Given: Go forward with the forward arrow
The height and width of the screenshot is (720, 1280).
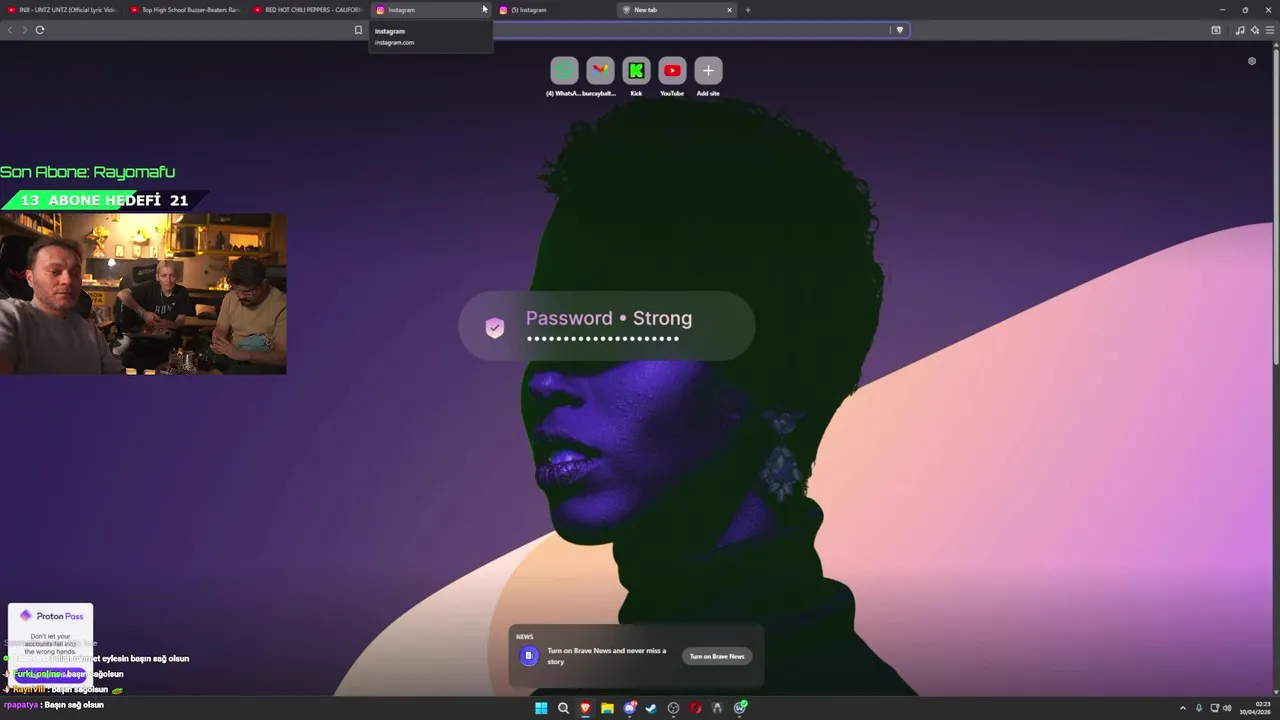Looking at the screenshot, I should point(25,30).
